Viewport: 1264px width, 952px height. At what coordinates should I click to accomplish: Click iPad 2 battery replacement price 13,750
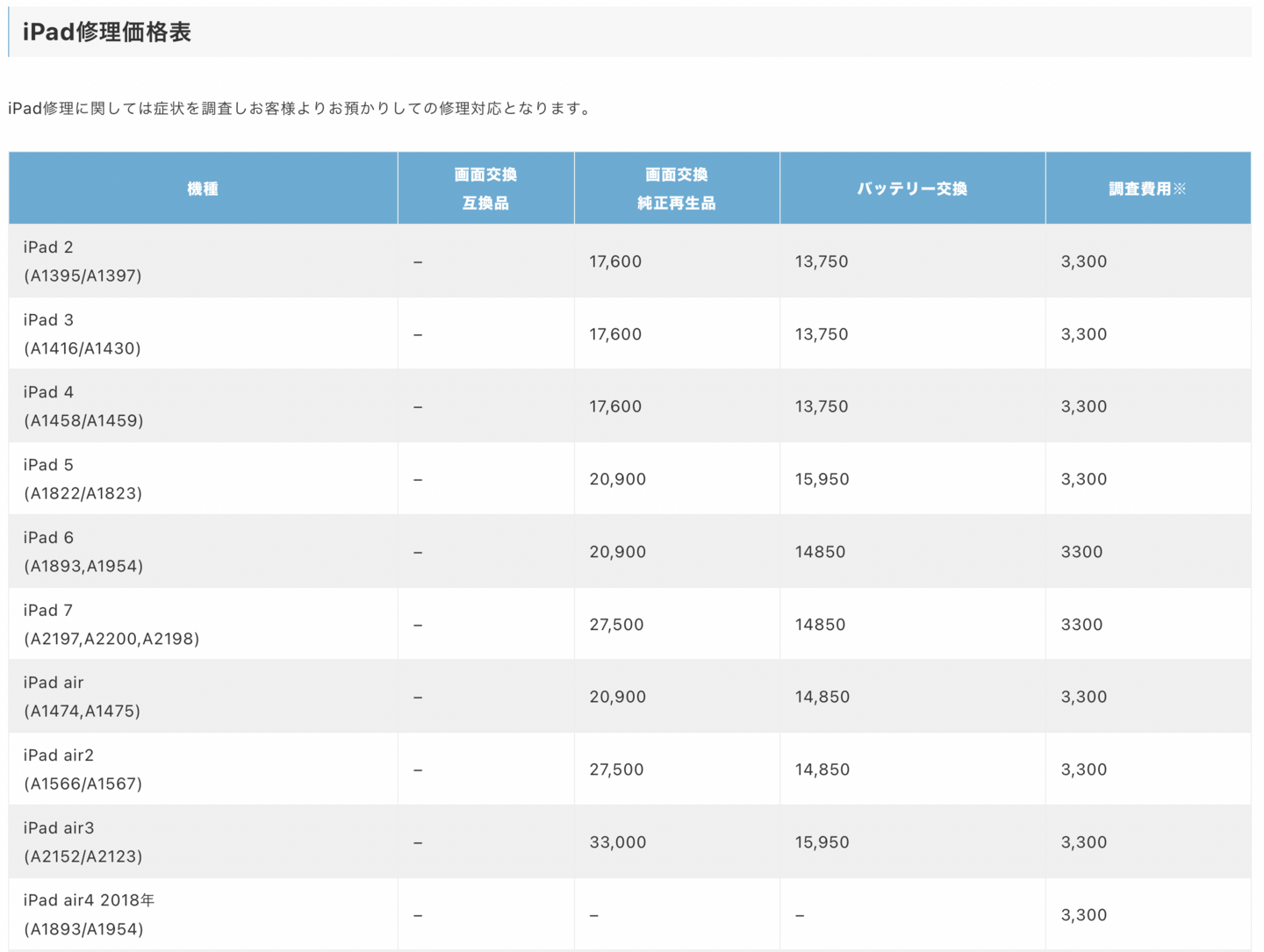pyautogui.click(x=821, y=261)
